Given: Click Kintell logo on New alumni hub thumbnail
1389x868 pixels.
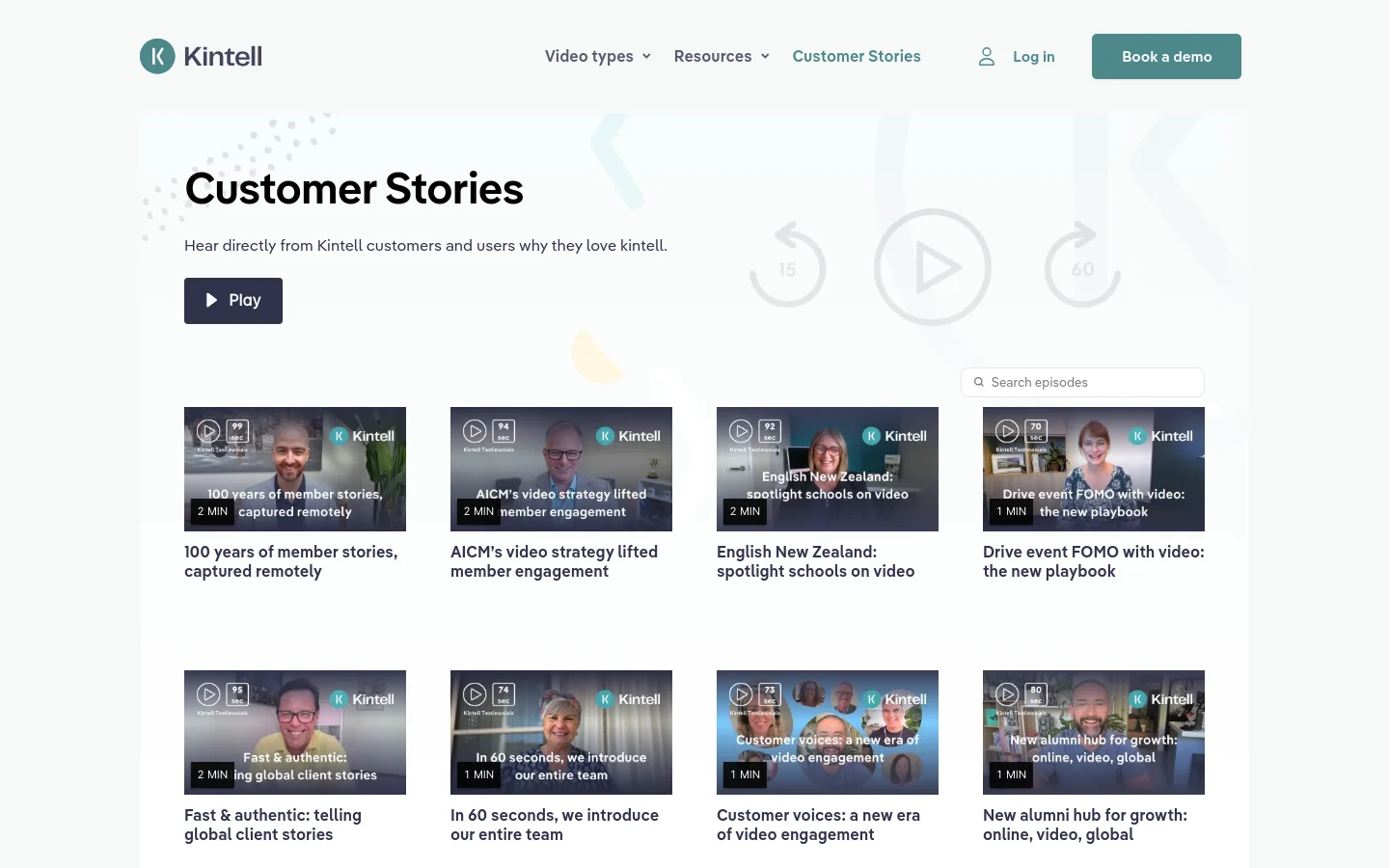Looking at the screenshot, I should 1161,699.
